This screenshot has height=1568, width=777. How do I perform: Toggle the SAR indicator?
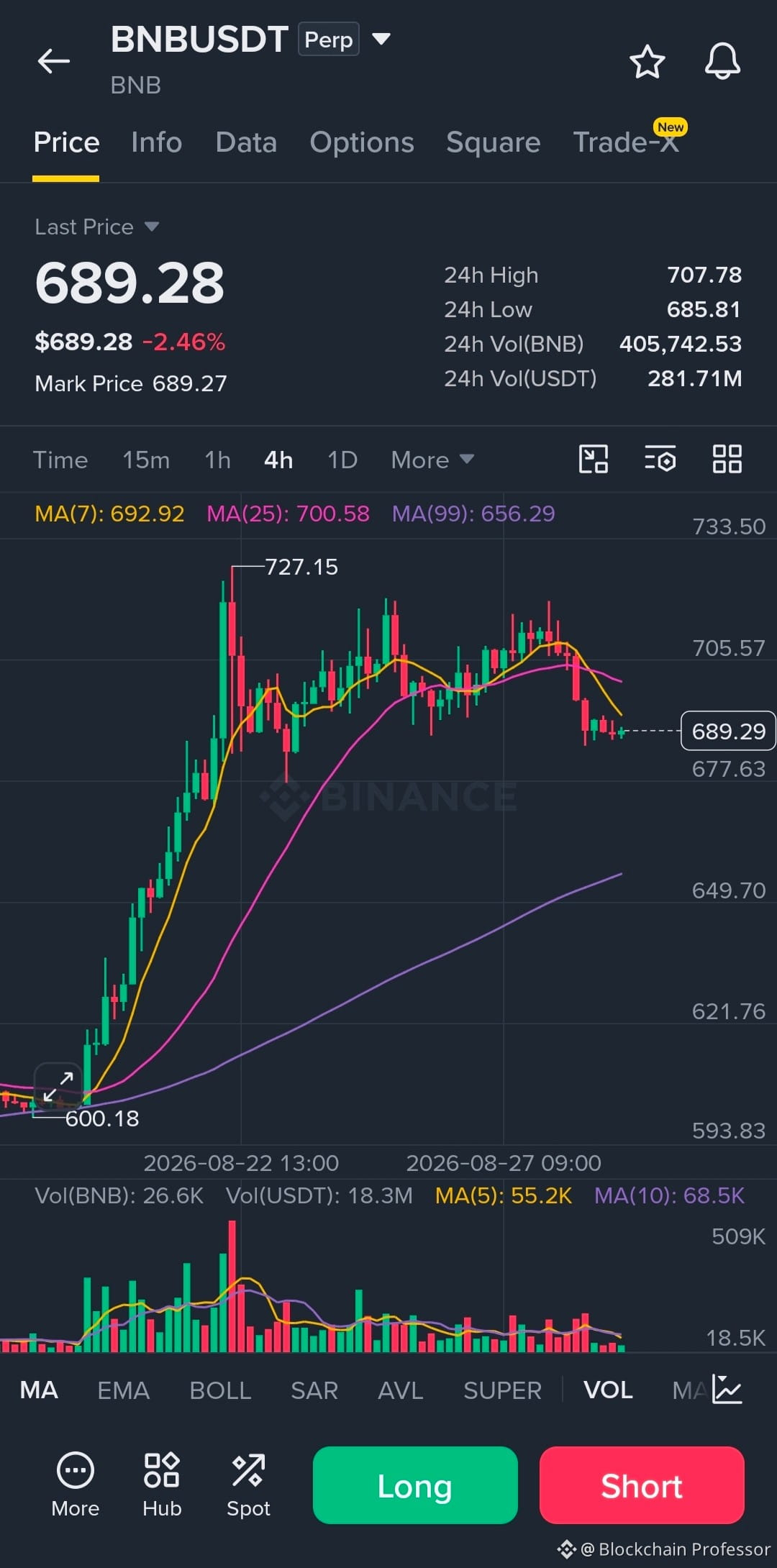[314, 1390]
